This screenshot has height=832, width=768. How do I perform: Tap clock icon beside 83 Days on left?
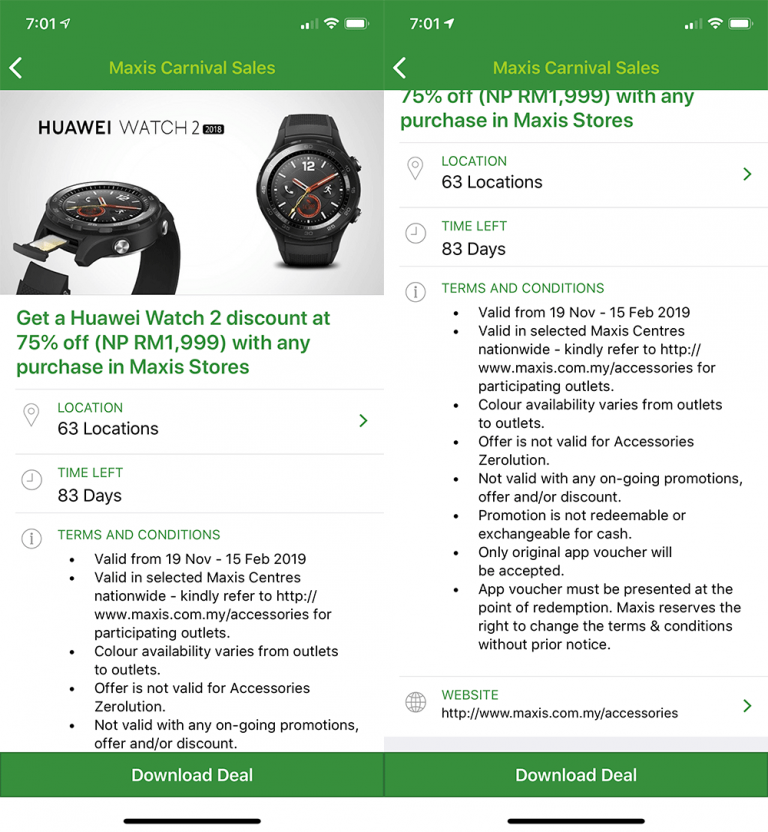click(31, 481)
